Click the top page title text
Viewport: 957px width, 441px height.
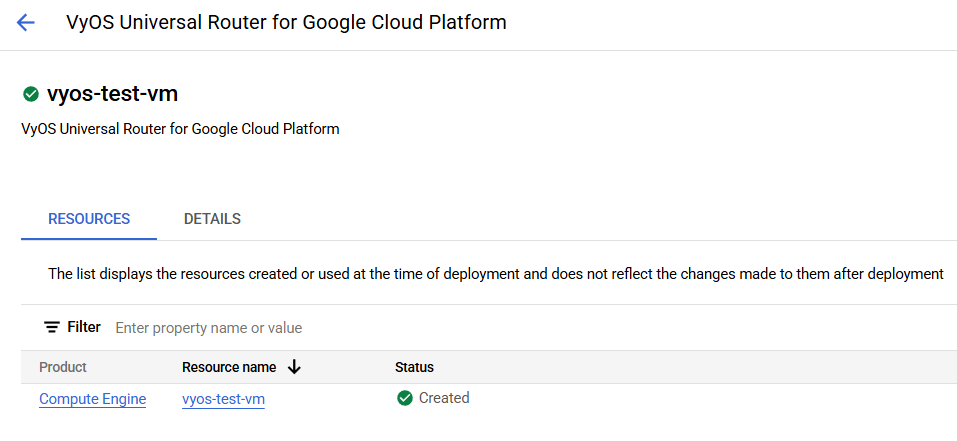coord(286,22)
